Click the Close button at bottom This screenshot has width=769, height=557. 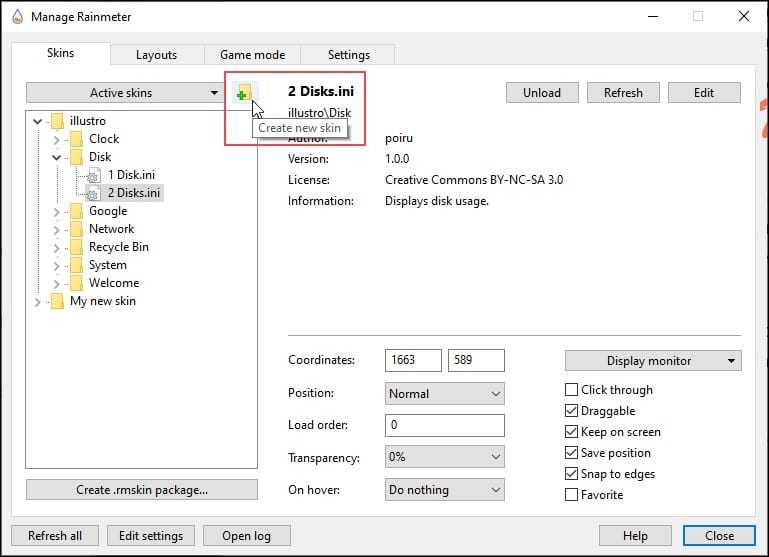[719, 536]
